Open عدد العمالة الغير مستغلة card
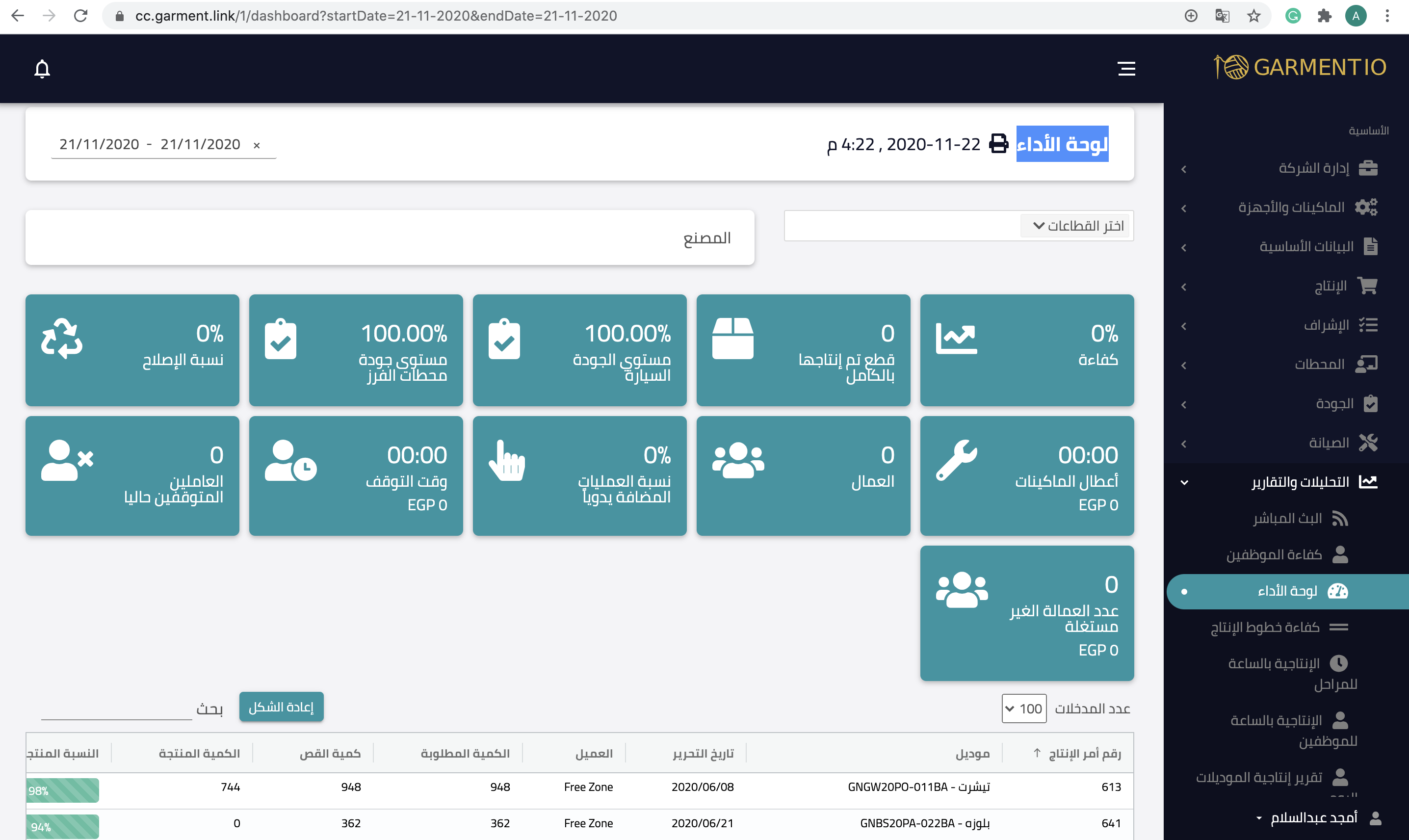 (x=1026, y=613)
